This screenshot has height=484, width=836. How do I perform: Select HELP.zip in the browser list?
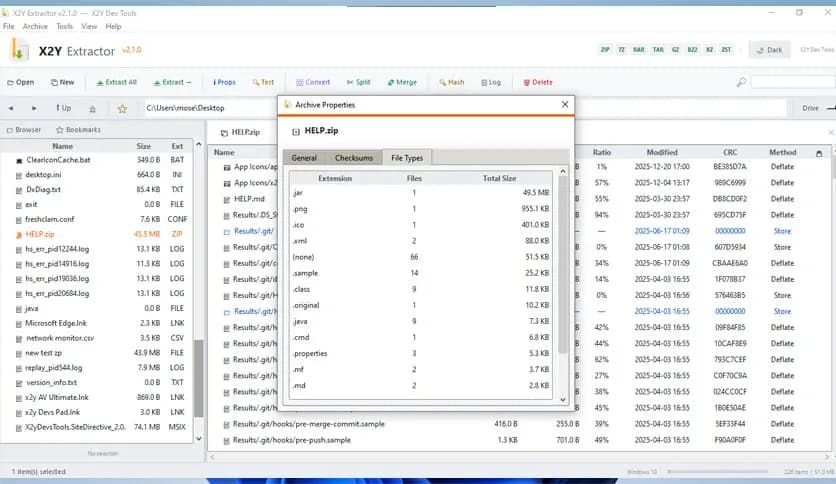pos(99,234)
